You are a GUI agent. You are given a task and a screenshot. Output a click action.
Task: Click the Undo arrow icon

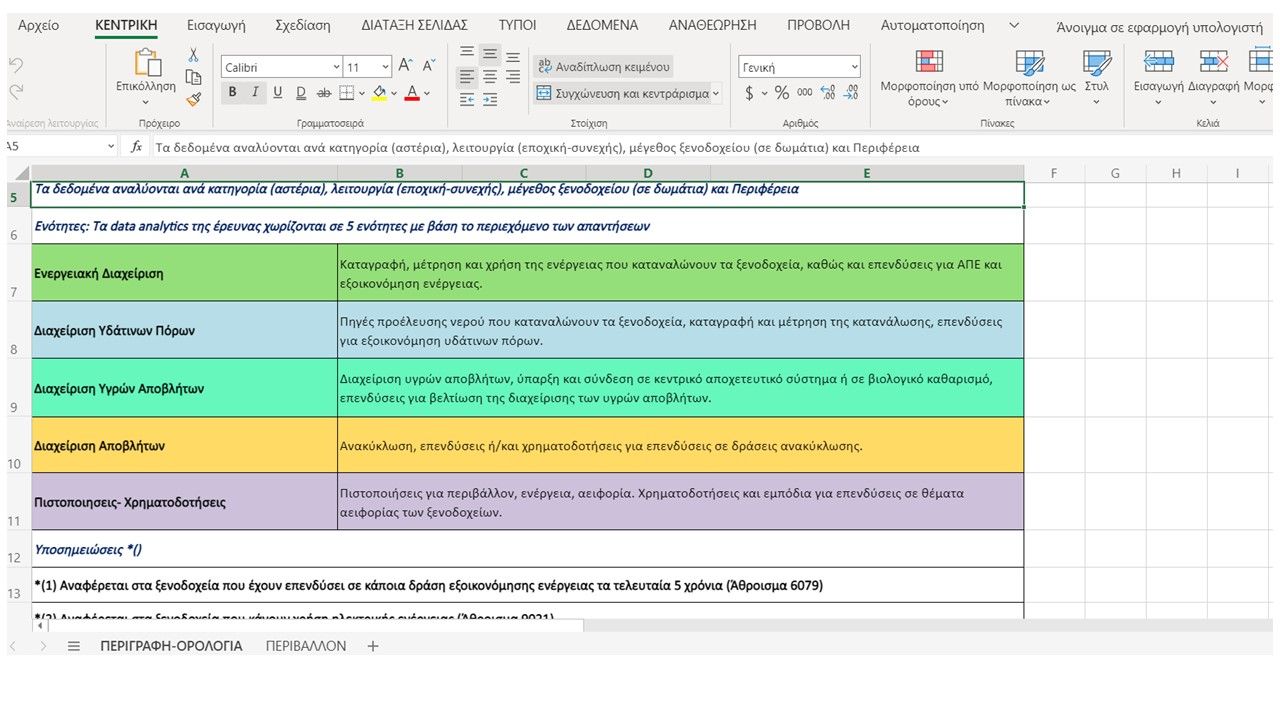click(15, 66)
